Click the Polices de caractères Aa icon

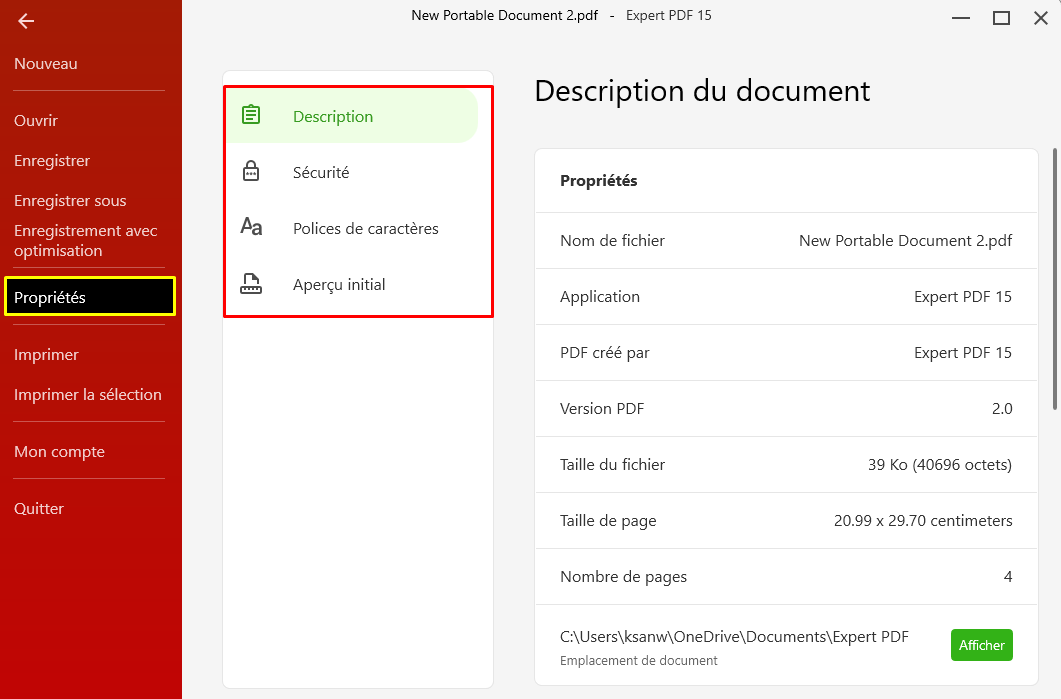(251, 226)
